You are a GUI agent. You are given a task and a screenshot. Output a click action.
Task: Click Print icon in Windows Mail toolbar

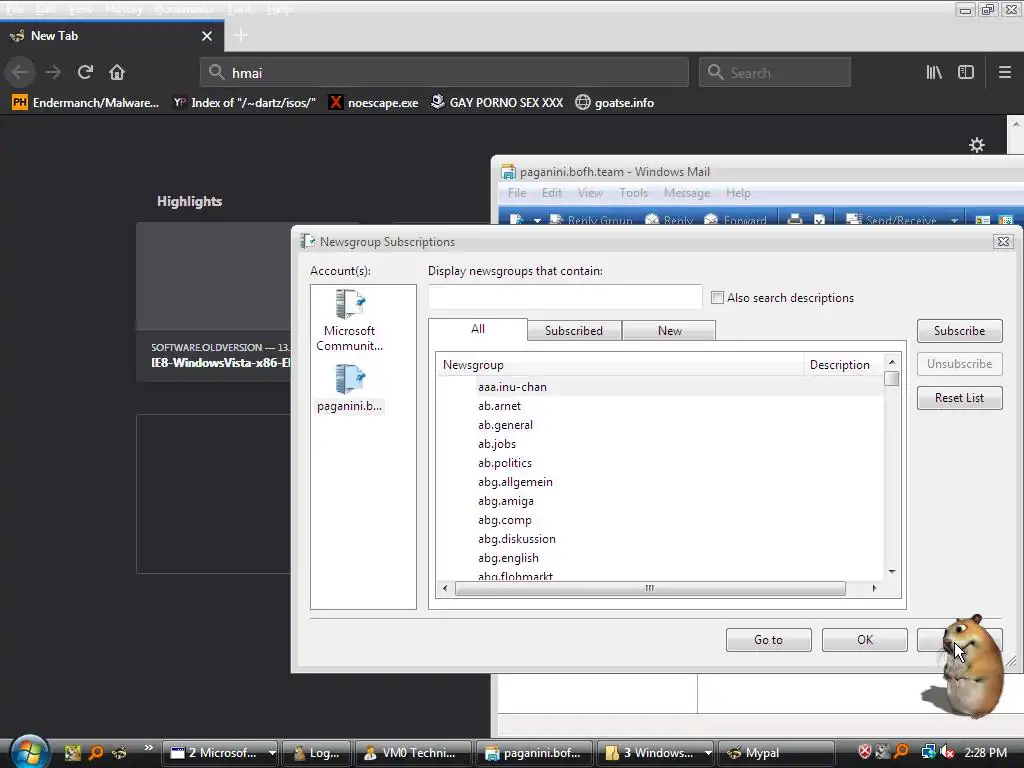[795, 219]
